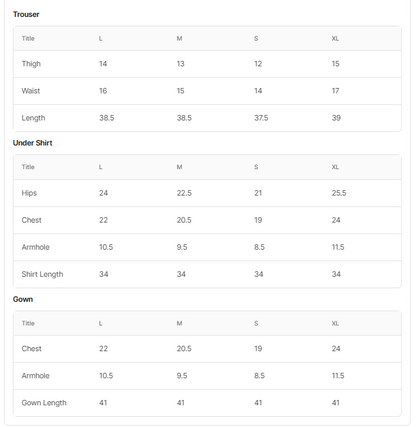
Task: Click Under Shirt Chest value 20.5
Action: [x=184, y=220]
